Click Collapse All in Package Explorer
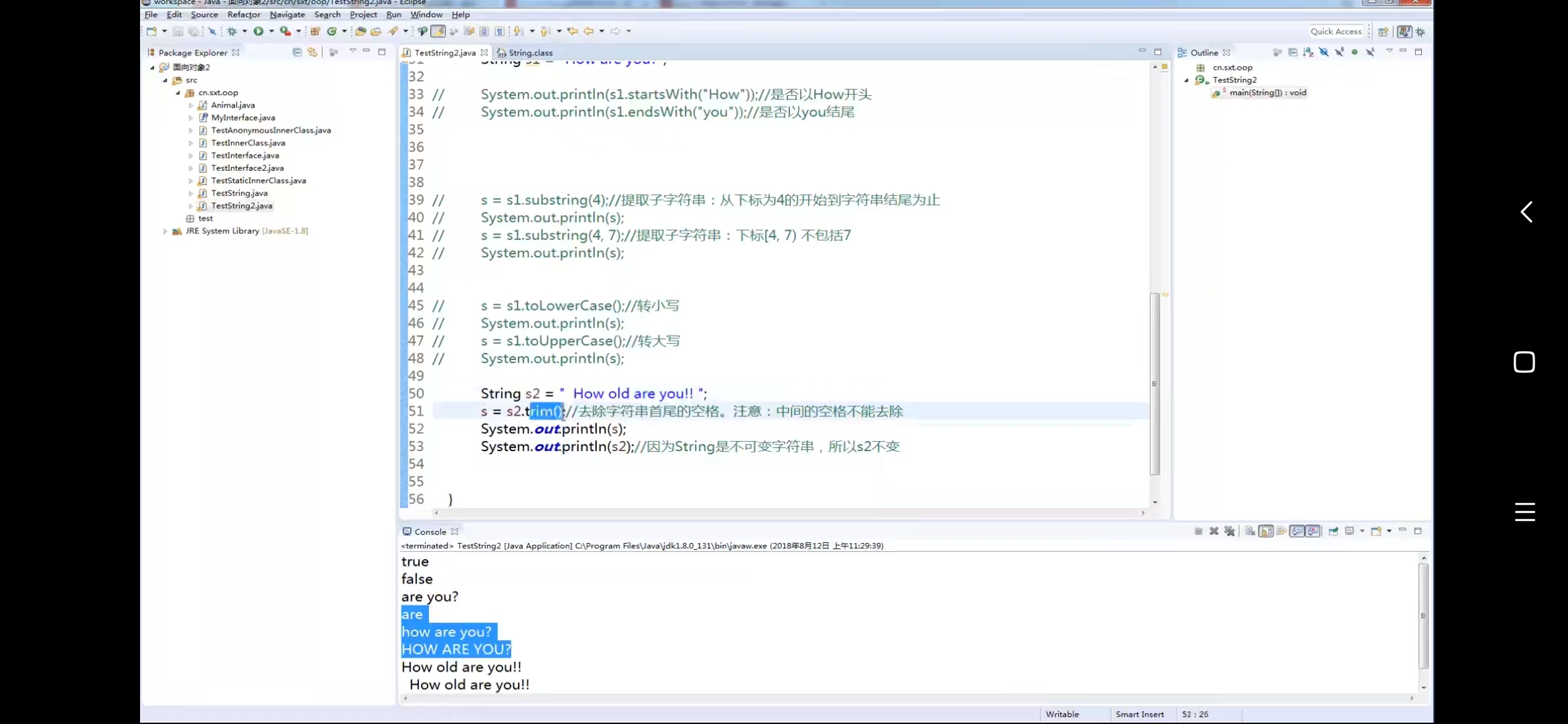 pyautogui.click(x=297, y=52)
